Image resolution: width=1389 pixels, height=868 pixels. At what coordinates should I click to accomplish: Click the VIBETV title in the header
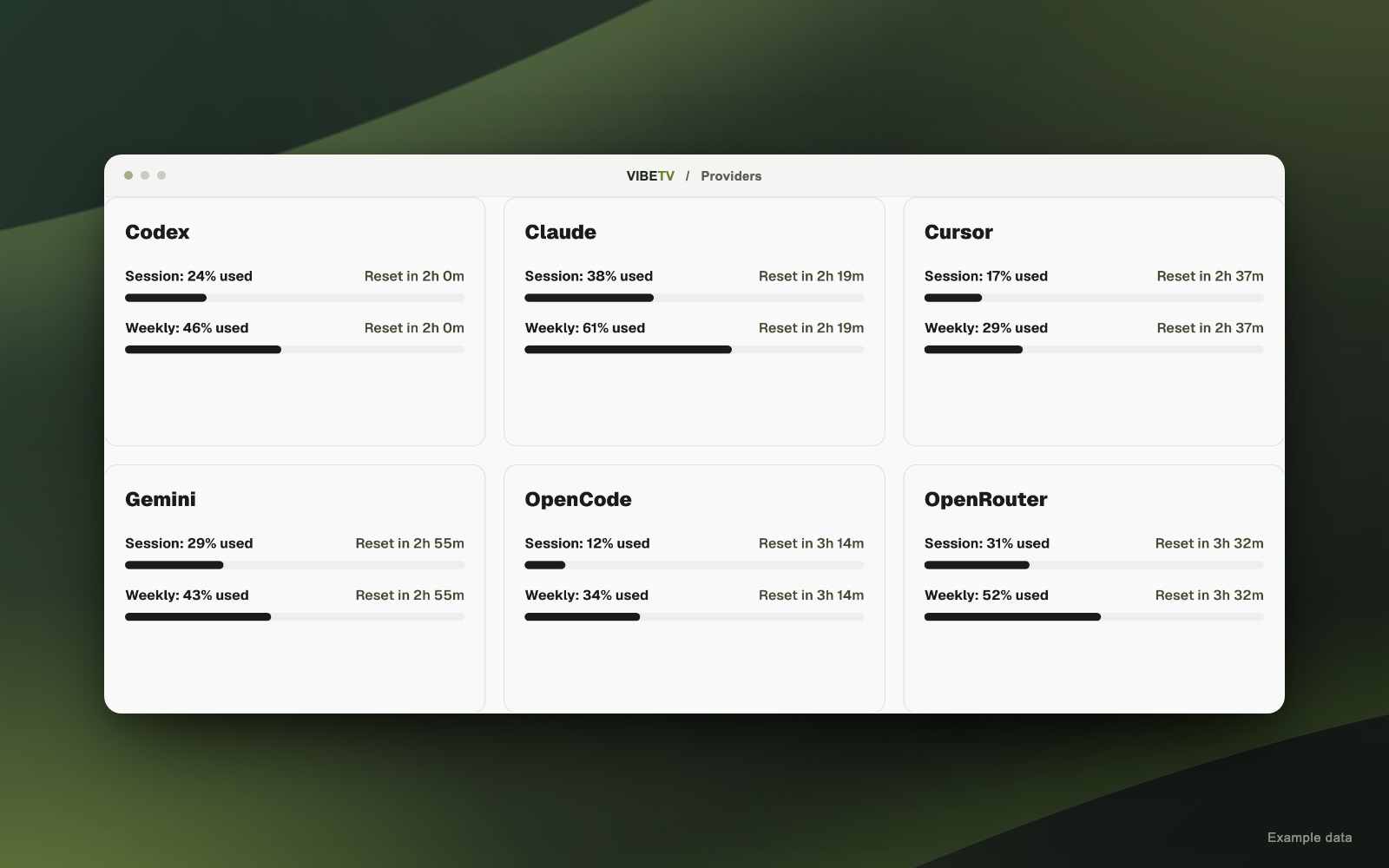point(650,175)
